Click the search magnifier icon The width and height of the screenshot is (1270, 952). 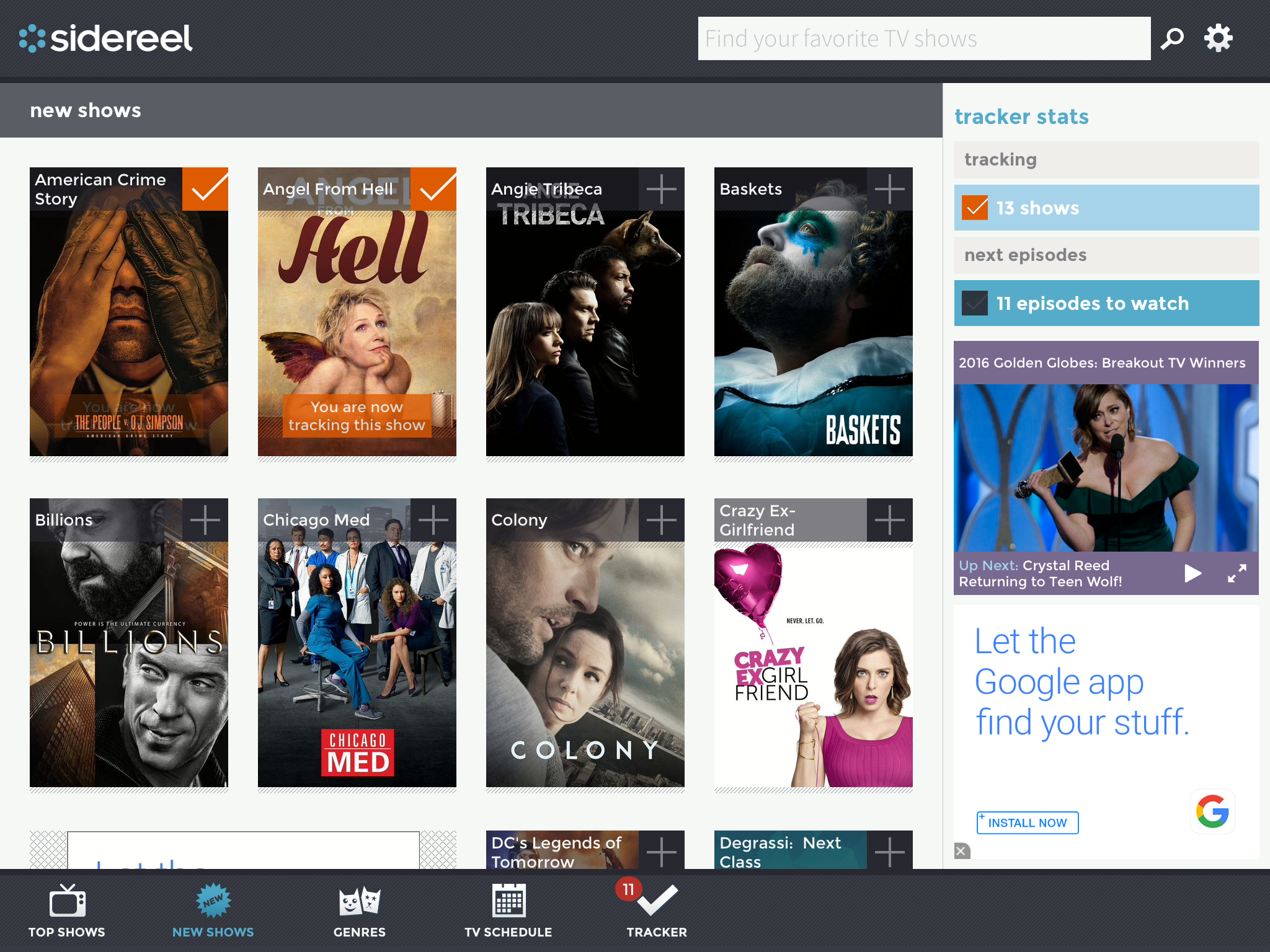coord(1172,38)
